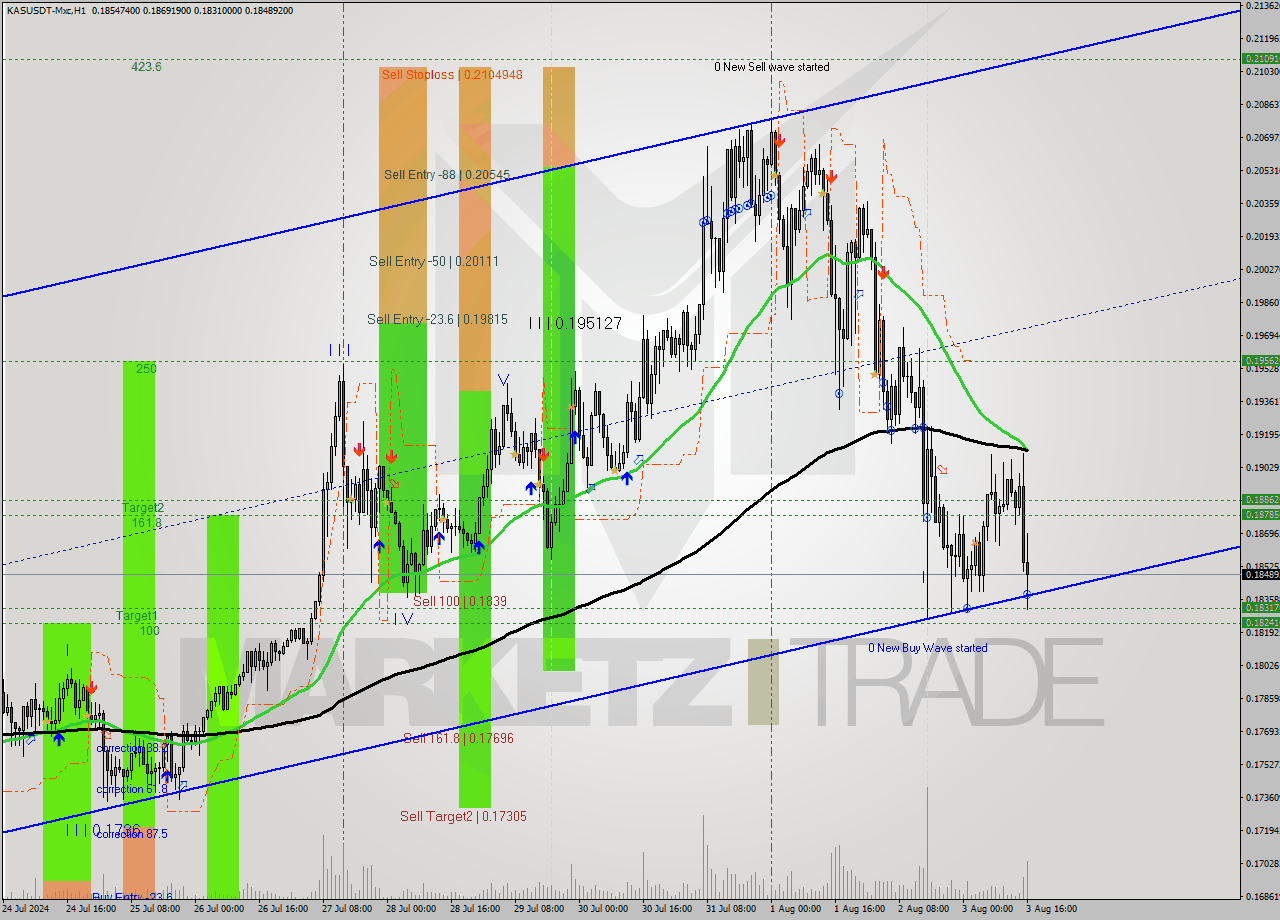Viewport: 1280px width, 920px height.
Task: Click the '30 Jul 00:00' time axis label
Action: click(603, 909)
